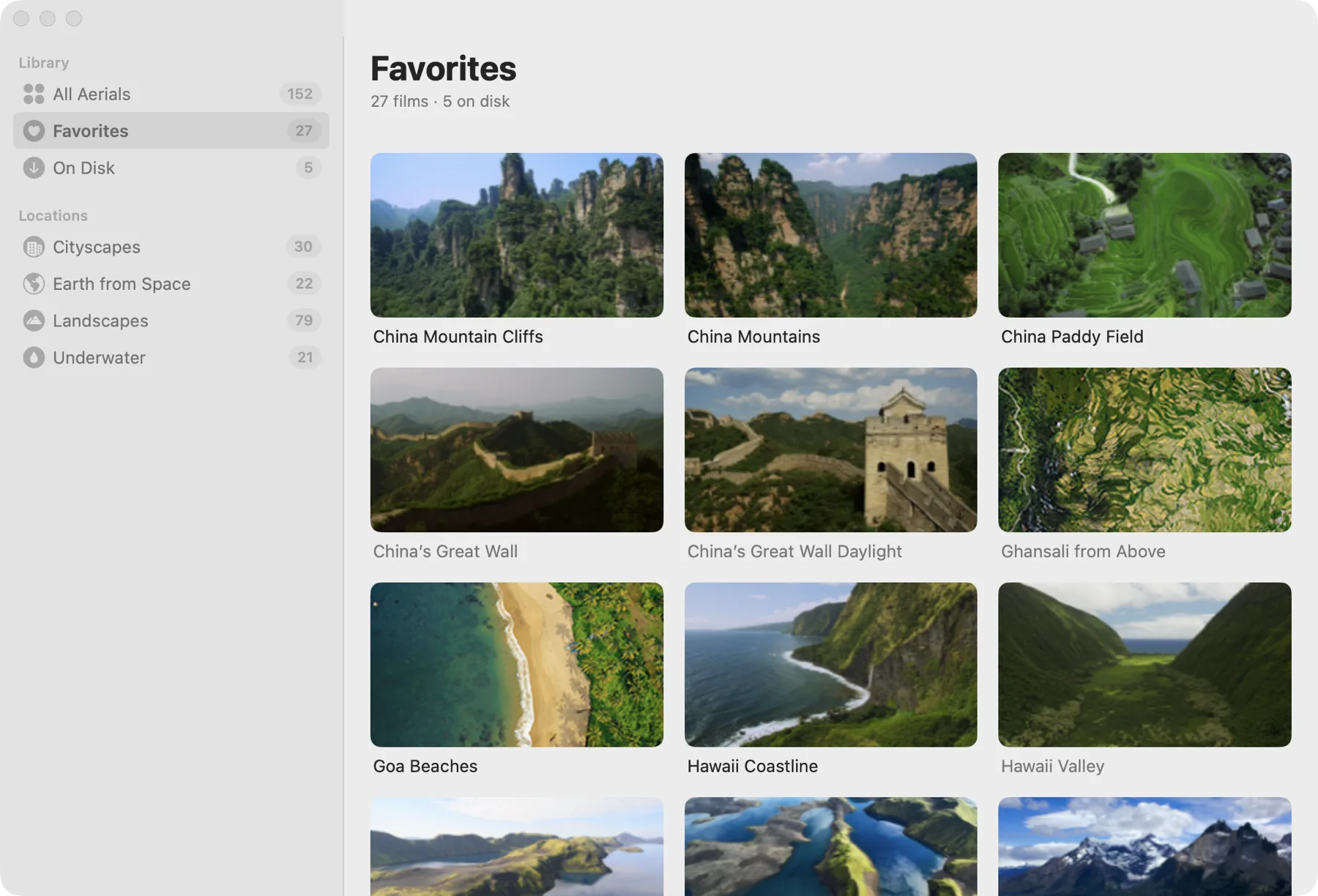Click the 79 count badge for Landscapes
Viewport: 1318px width, 896px height.
(304, 321)
